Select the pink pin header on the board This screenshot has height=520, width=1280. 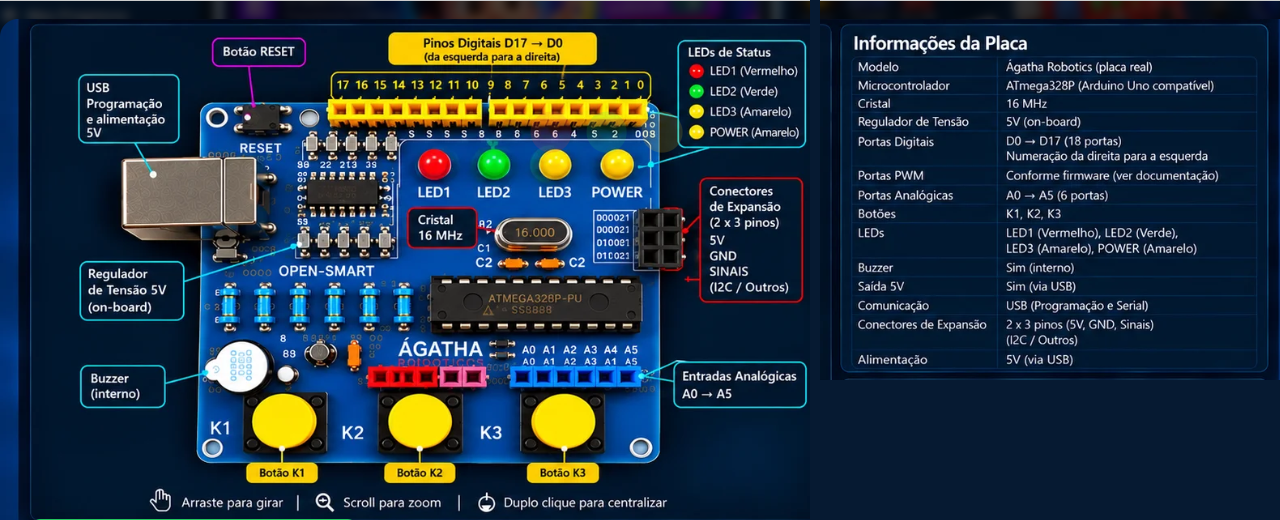(463, 377)
